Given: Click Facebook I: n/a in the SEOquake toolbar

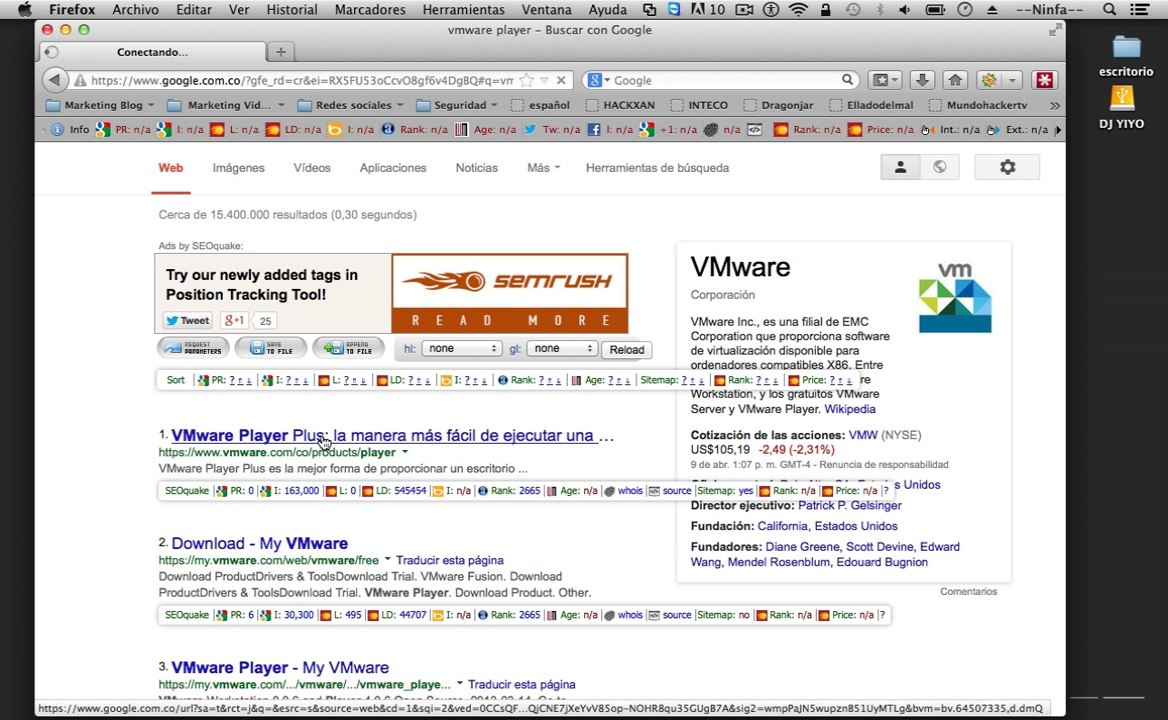Looking at the screenshot, I should (x=610, y=130).
